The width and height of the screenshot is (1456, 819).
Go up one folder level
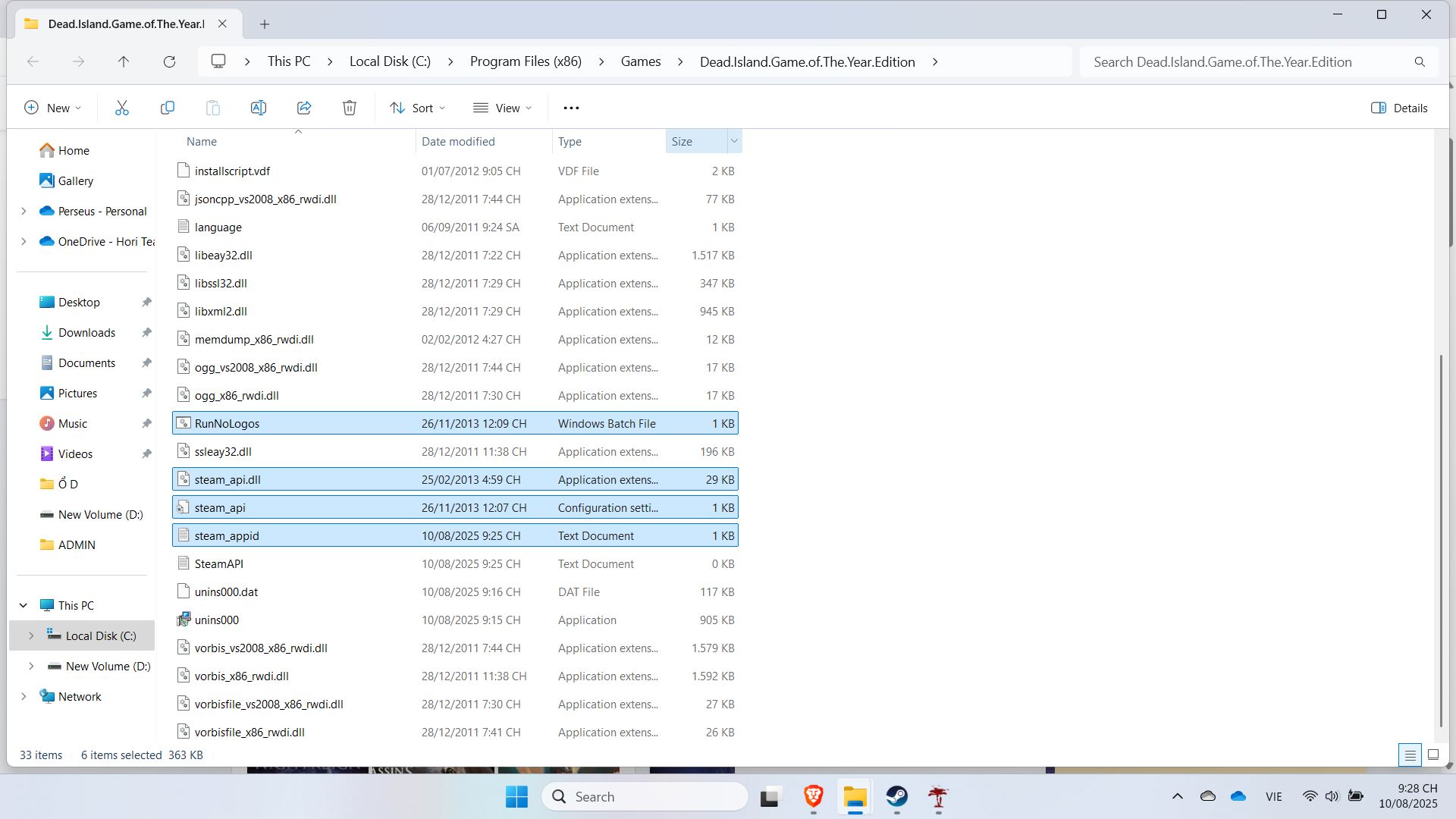pyautogui.click(x=124, y=61)
